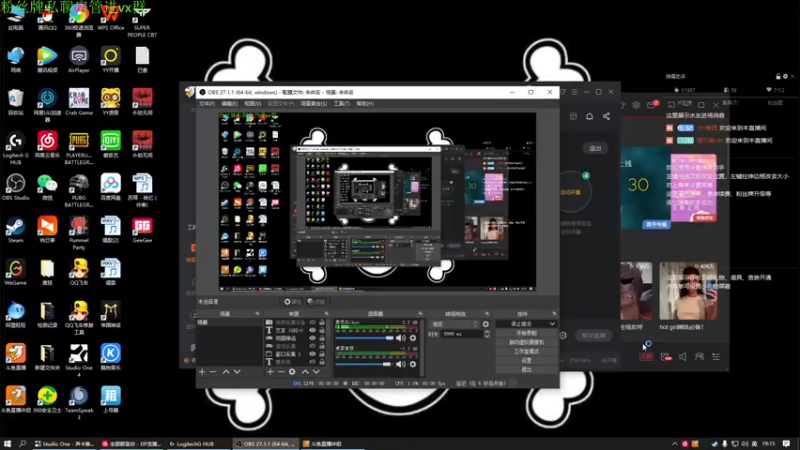Click 时长 duration input field
The image size is (800, 450).
coord(462,334)
